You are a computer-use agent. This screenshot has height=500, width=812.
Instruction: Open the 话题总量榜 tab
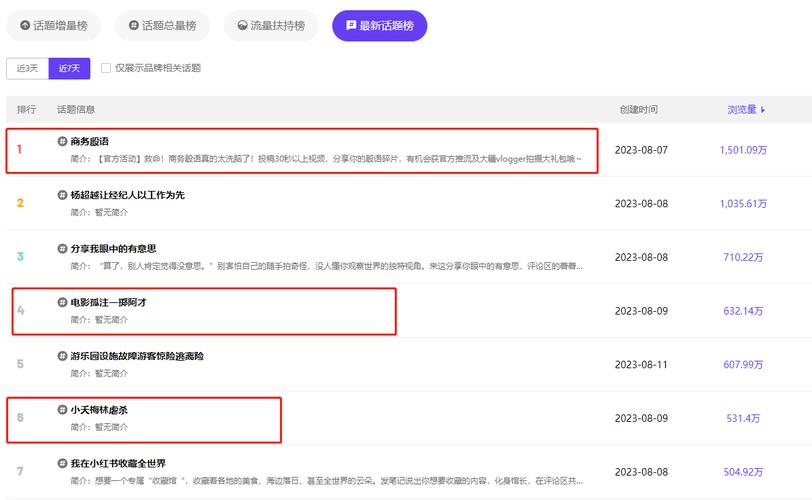(162, 25)
